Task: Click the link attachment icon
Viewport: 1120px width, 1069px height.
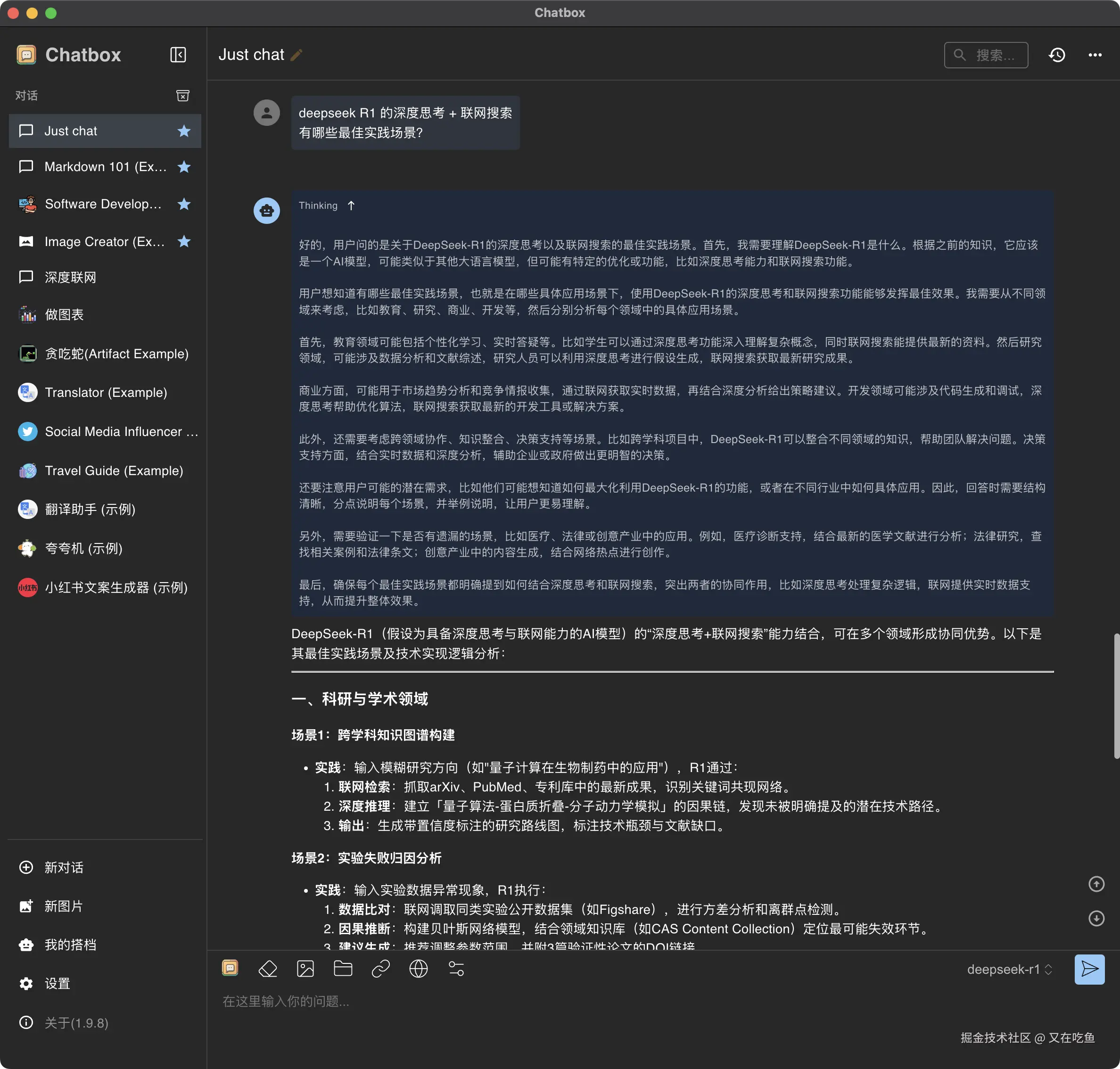Action: pos(380,969)
